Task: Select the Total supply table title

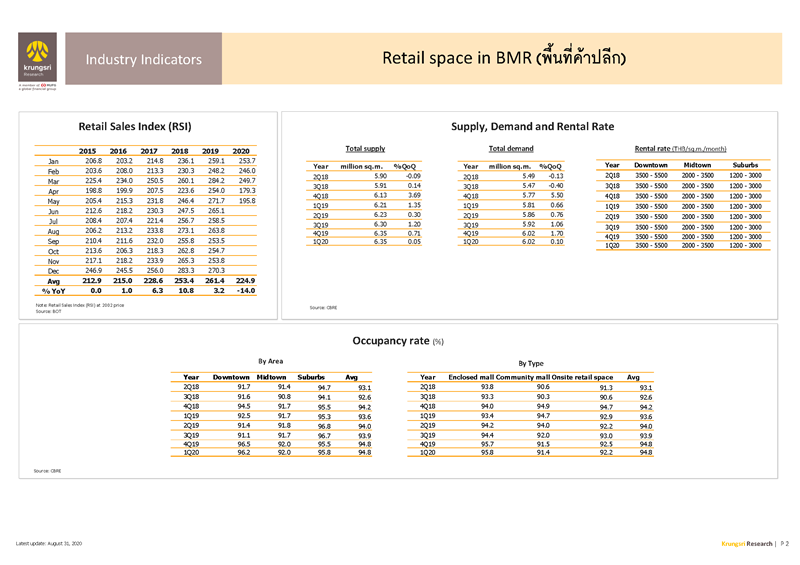Action: pyautogui.click(x=365, y=148)
